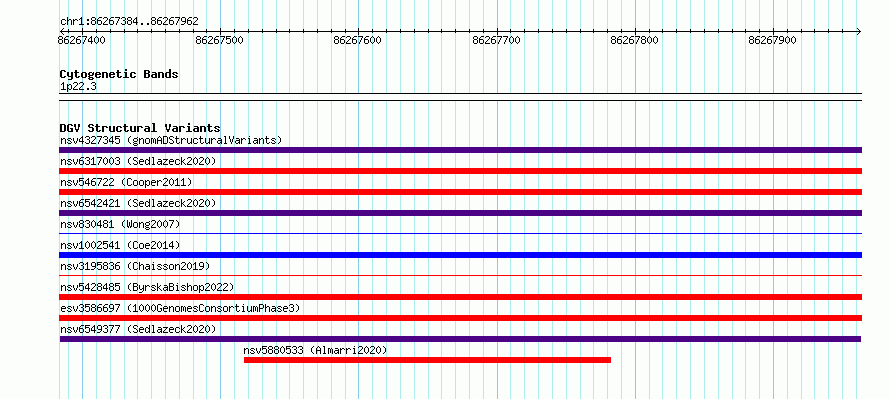The image size is (890, 399).
Task: Open the nsv6317003 (Sedlazeck2020) label
Action: [138, 161]
